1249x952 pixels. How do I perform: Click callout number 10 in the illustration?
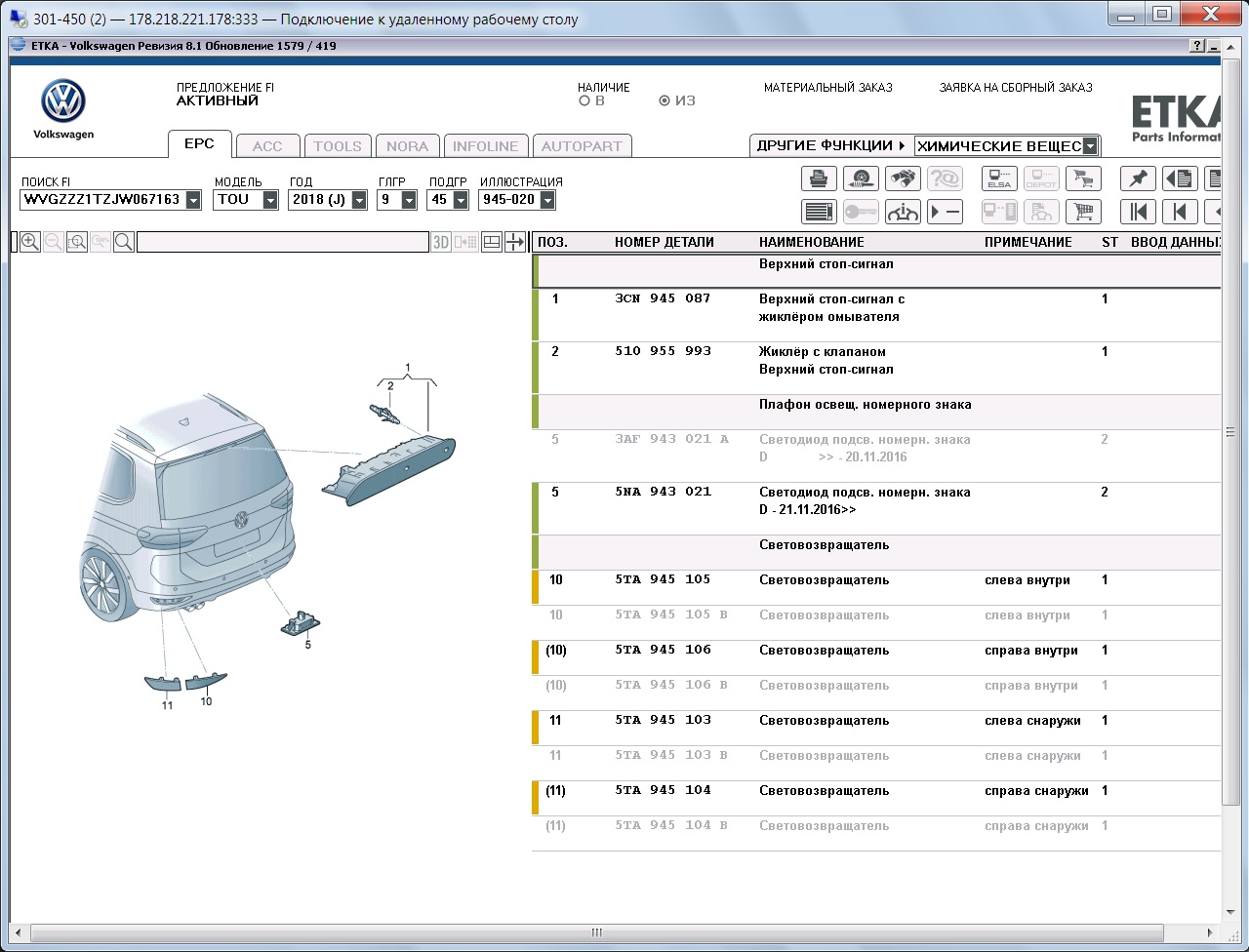(206, 701)
